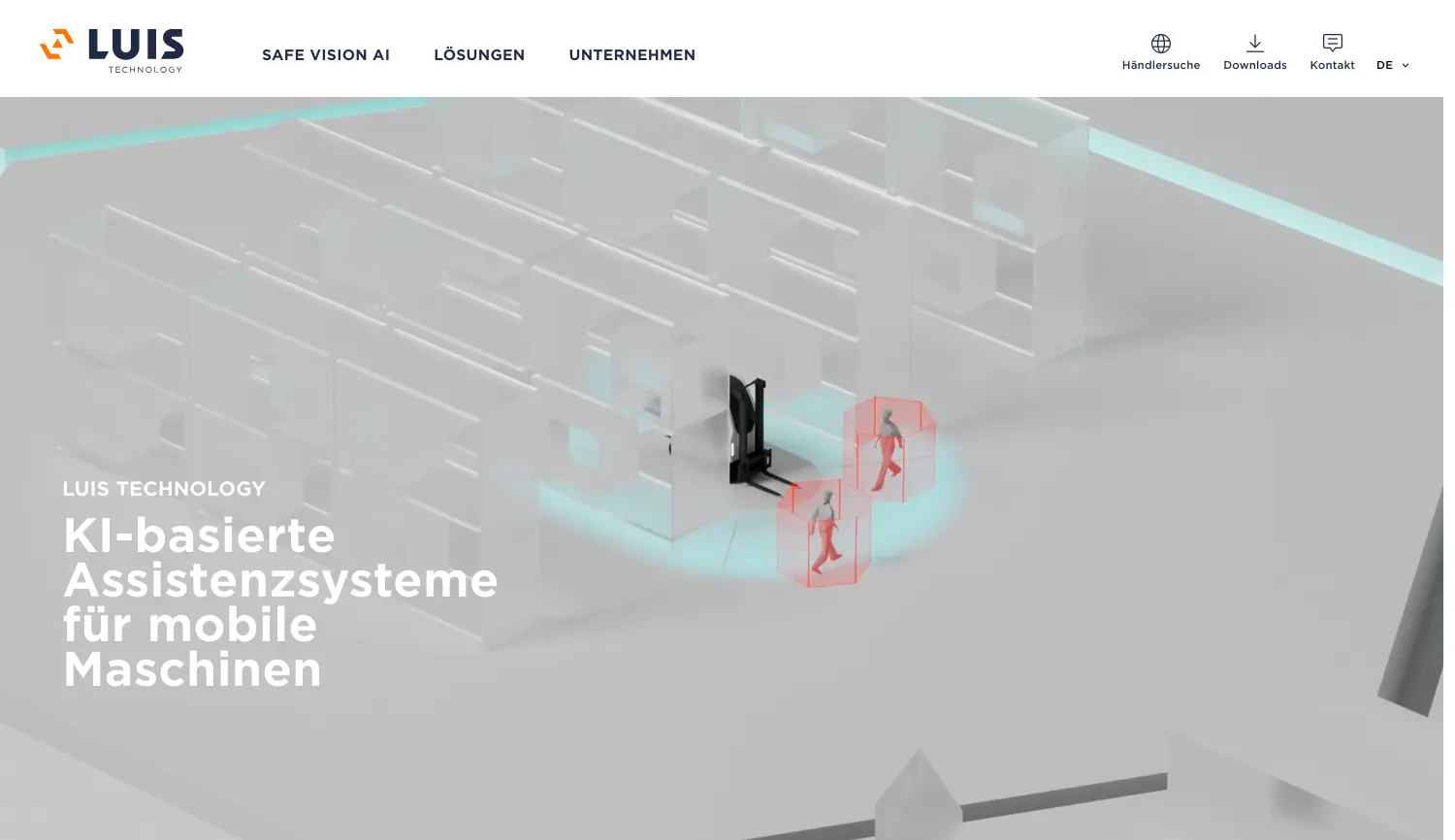
Task: Click the speech bubble icon above Kontakt
Action: coord(1332,42)
